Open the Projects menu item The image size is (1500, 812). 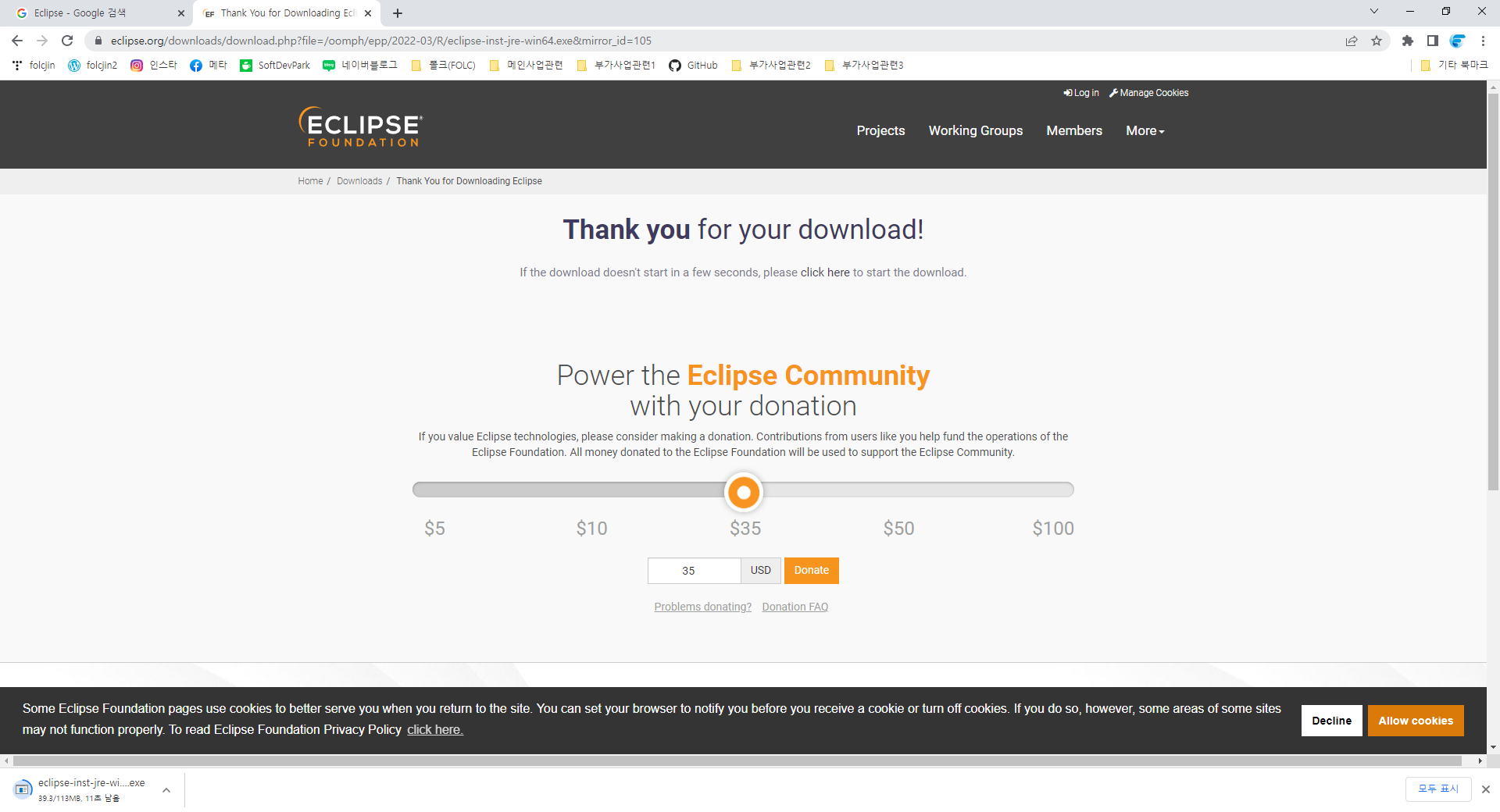click(880, 131)
